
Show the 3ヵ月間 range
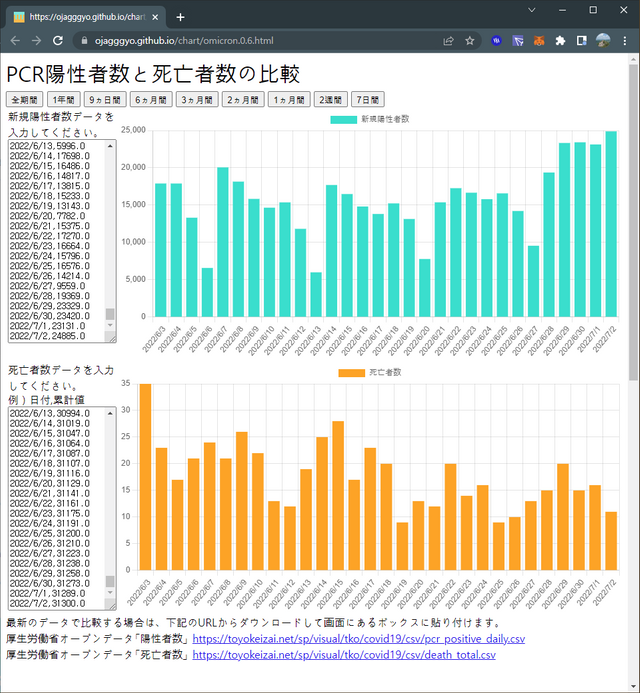(197, 99)
